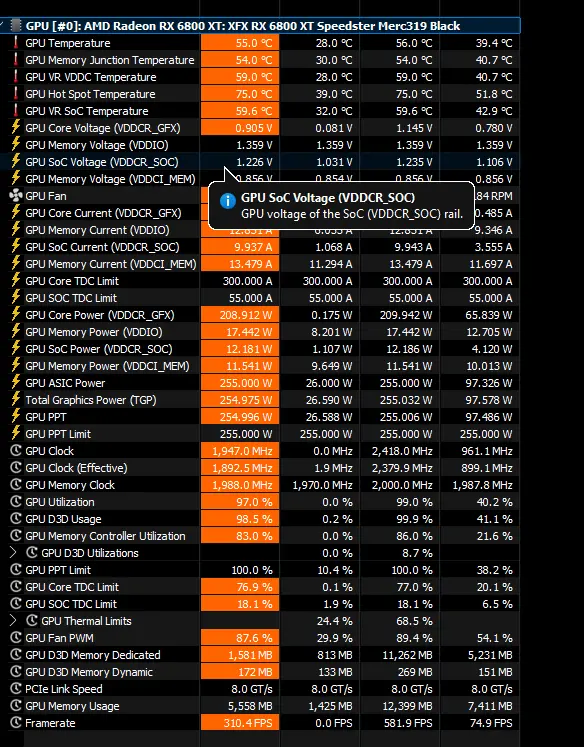This screenshot has height=747, width=584.
Task: Click the lightning icon beside GPU ASIC Power
Action: (x=16, y=383)
